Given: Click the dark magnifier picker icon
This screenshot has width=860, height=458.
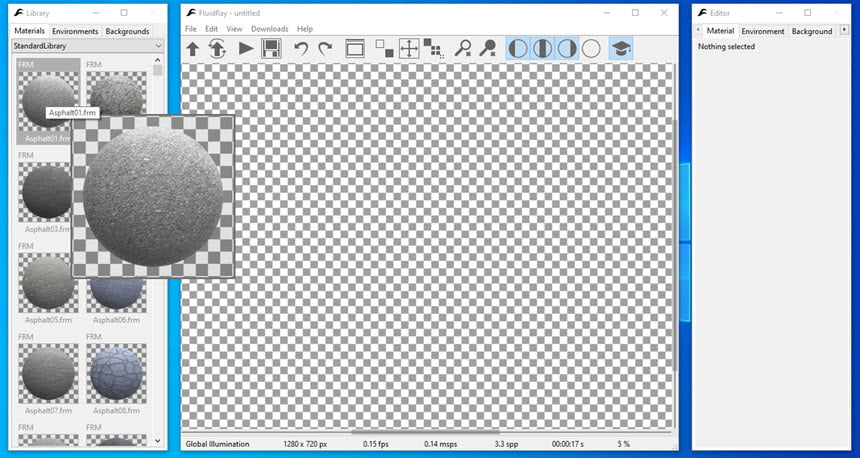Looking at the screenshot, I should pyautogui.click(x=488, y=49).
